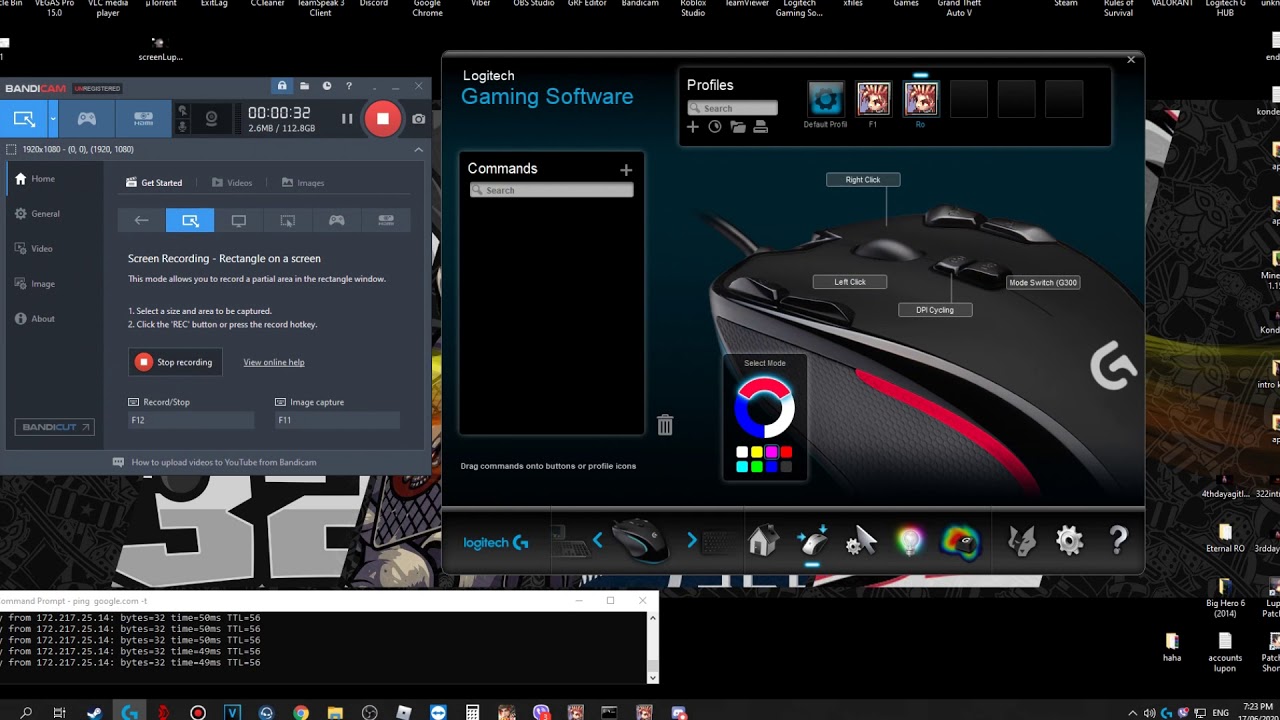This screenshot has height=720, width=1280.
Task: Select previous device with left arrow
Action: [x=598, y=540]
